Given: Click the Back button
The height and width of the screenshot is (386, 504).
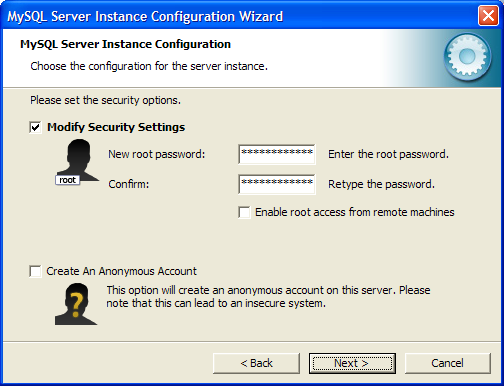Looking at the screenshot, I should point(256,363).
